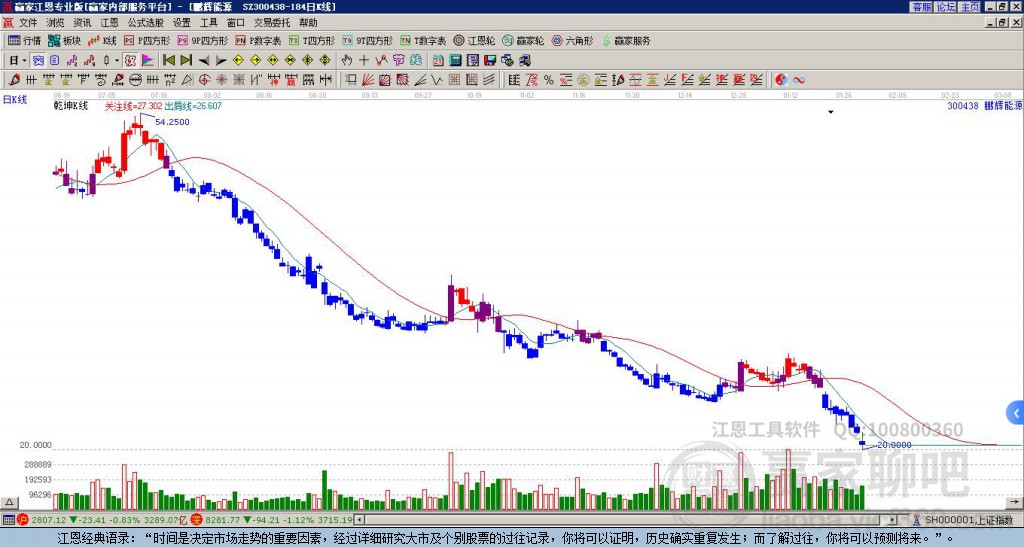The height and width of the screenshot is (548, 1024).
Task: Click the 出局线=26.607 indicator label
Action: (193, 106)
